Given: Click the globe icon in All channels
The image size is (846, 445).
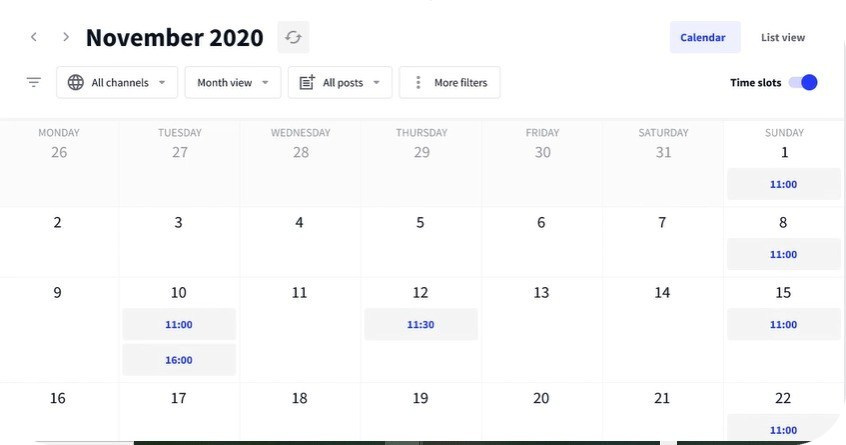Looking at the screenshot, I should (76, 83).
